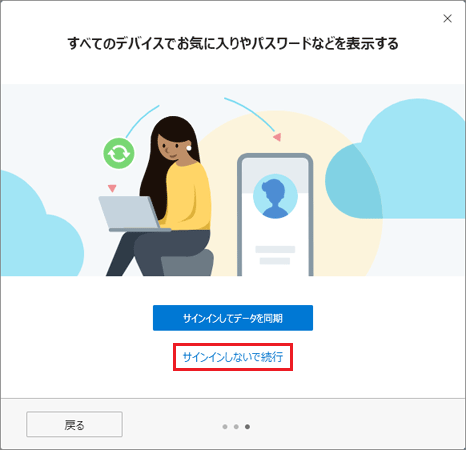Viewport: 466px width, 450px height.
Task: Click the grey laptop illustration
Action: point(132,213)
